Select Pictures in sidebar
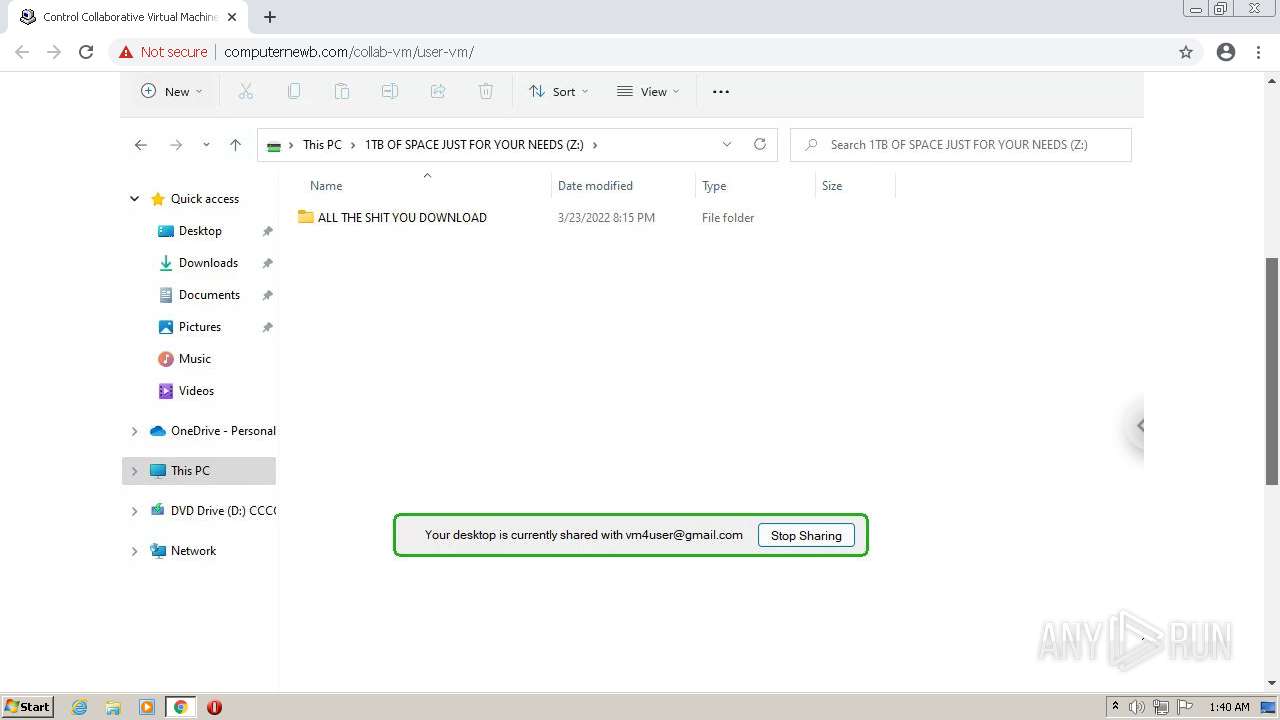1280x720 pixels. point(200,327)
